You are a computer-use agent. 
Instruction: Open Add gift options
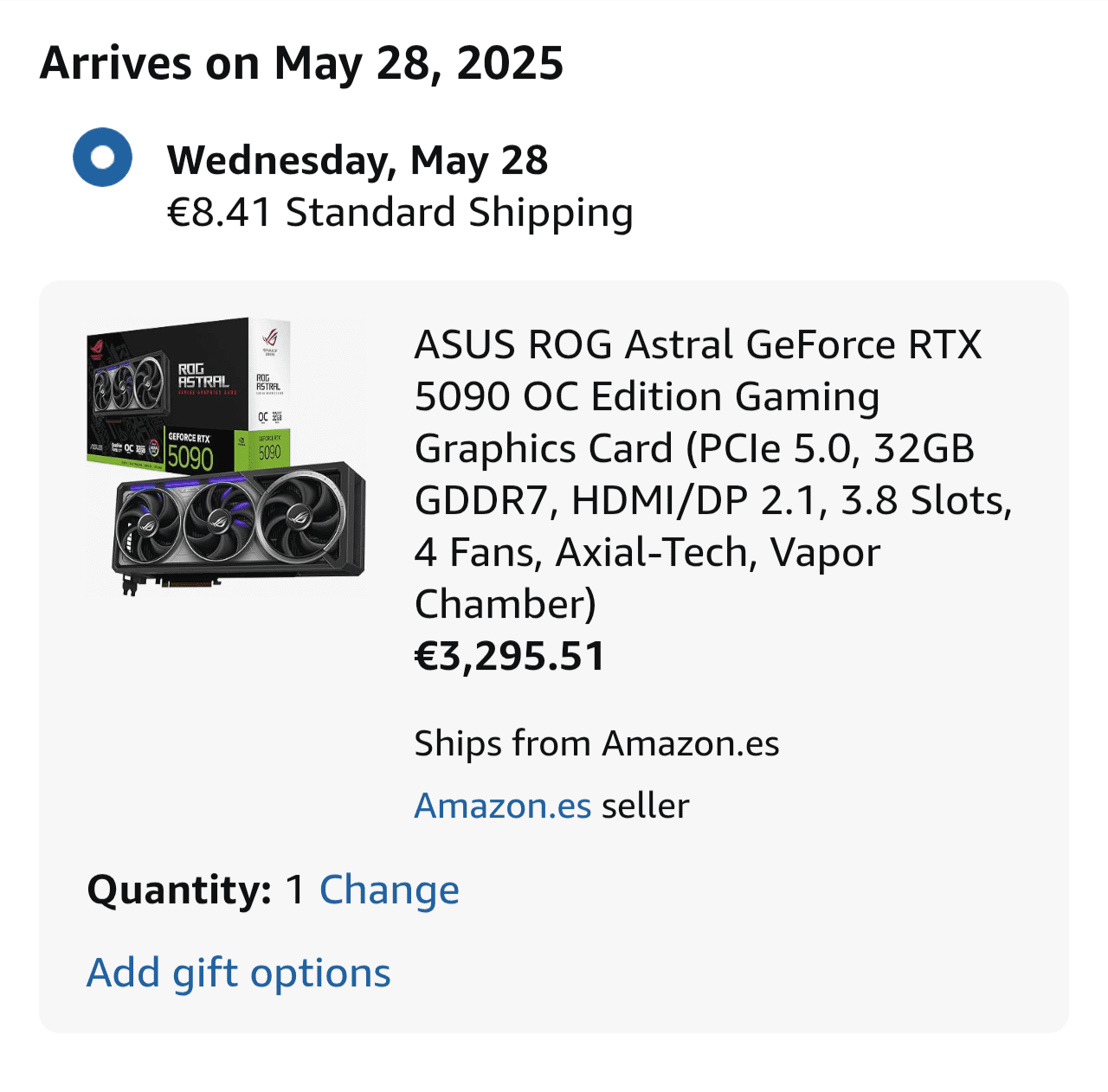click(x=239, y=973)
